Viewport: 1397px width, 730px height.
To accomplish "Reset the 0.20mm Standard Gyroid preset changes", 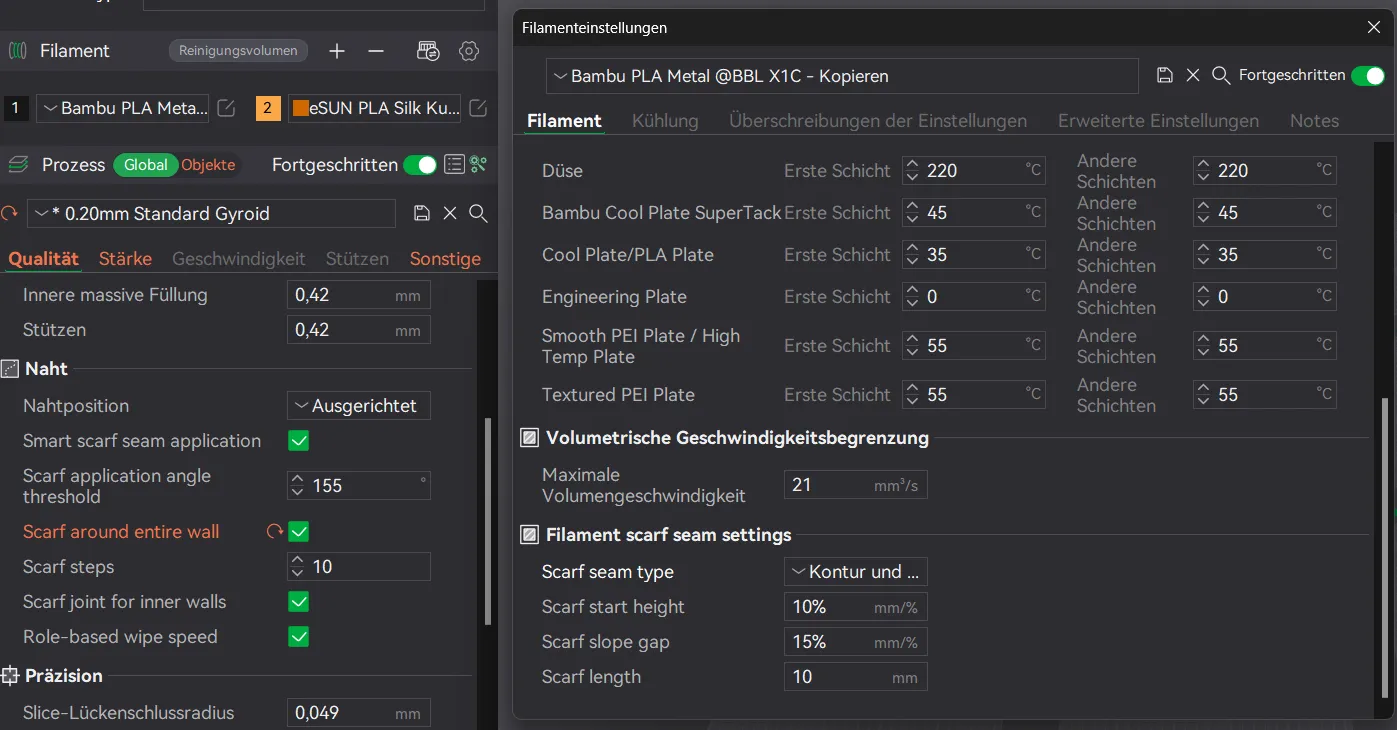I will pyautogui.click(x=10, y=213).
